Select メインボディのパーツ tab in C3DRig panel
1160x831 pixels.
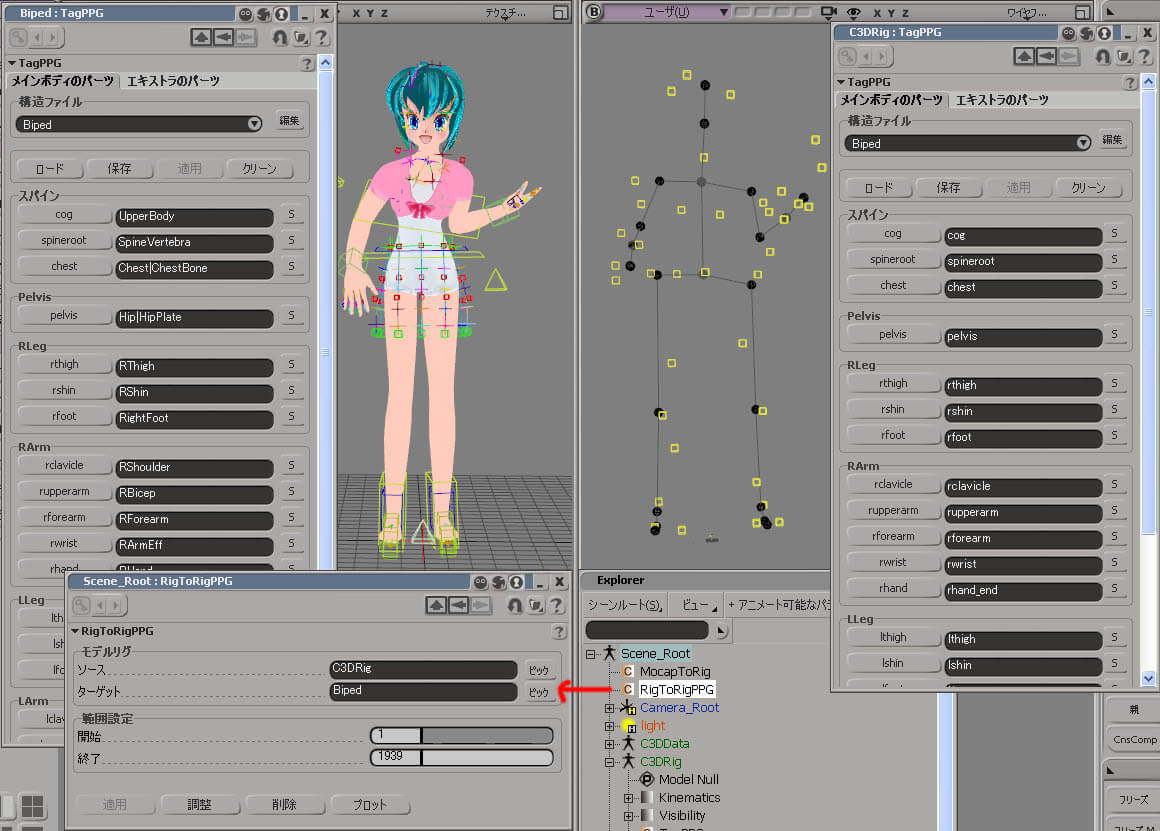tap(891, 100)
